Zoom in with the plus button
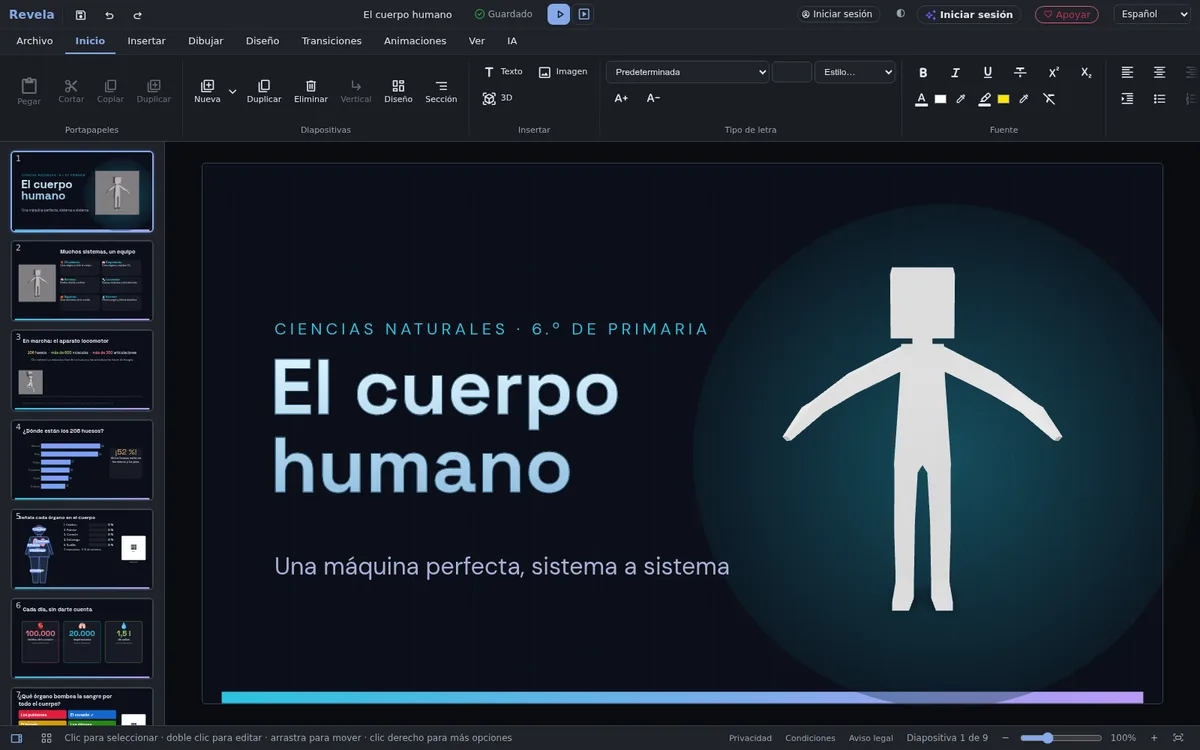The height and width of the screenshot is (750, 1200). coord(1154,738)
